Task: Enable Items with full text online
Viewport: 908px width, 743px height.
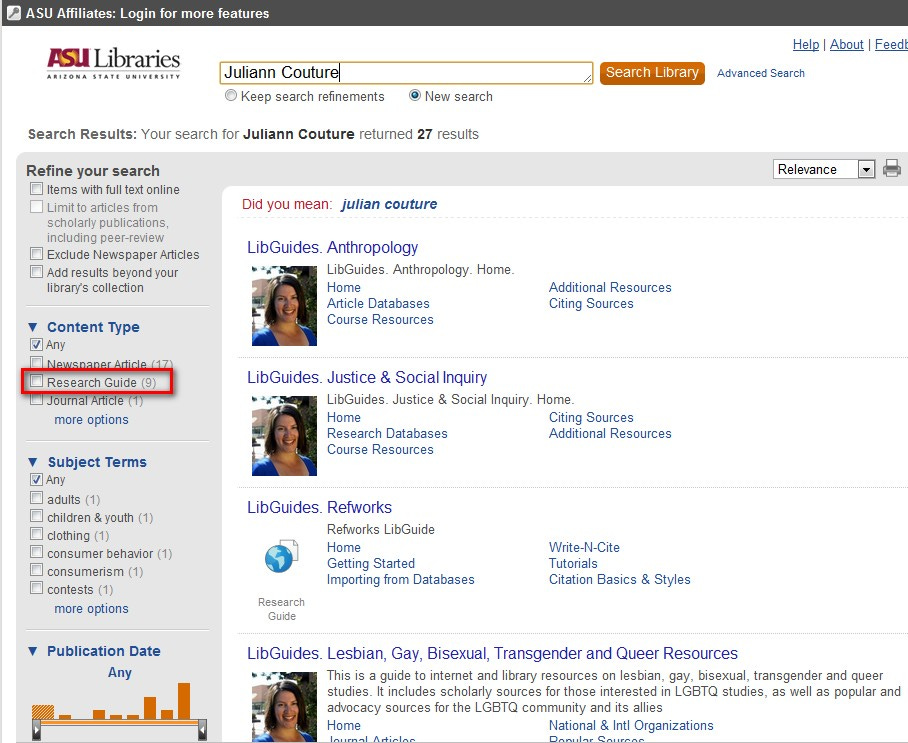Action: (36, 189)
